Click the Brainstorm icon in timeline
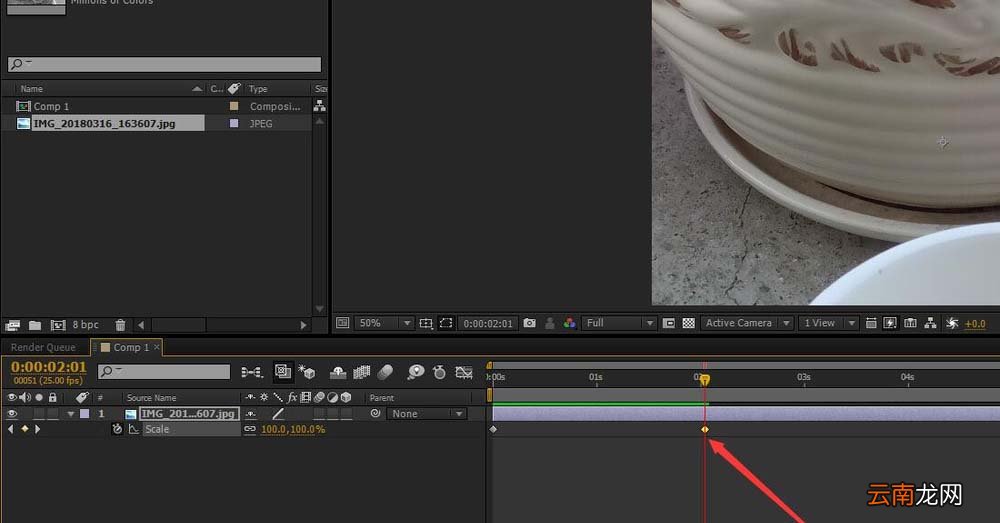This screenshot has height=523, width=1000. click(416, 372)
